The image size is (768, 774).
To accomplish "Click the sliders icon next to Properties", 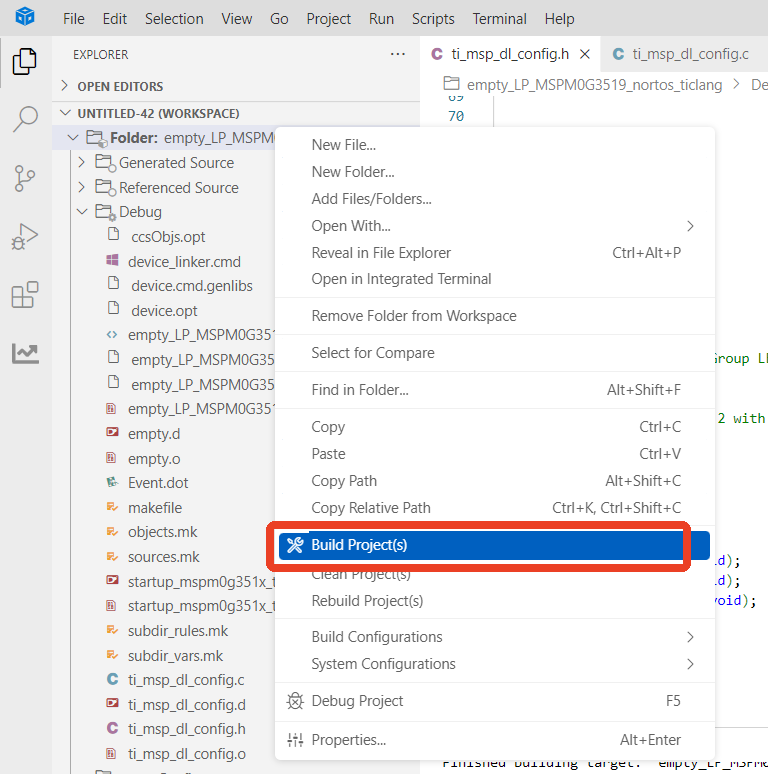I will [x=295, y=739].
